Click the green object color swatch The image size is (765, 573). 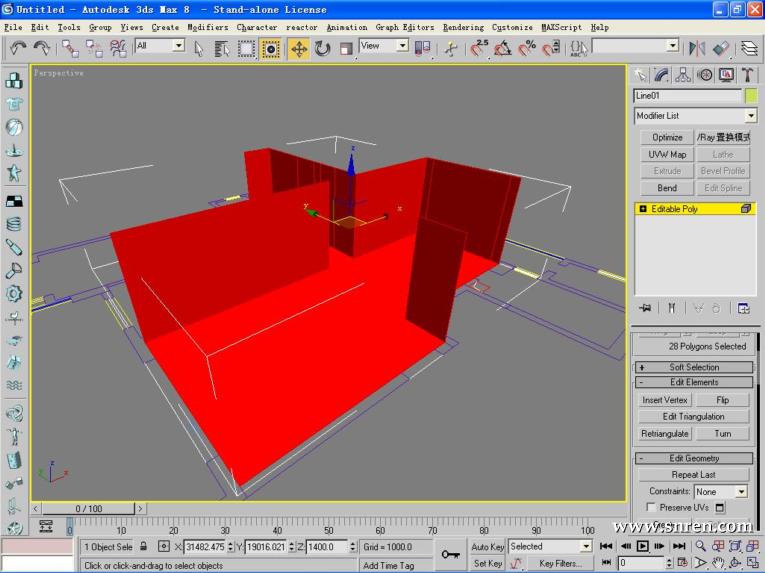(x=750, y=96)
